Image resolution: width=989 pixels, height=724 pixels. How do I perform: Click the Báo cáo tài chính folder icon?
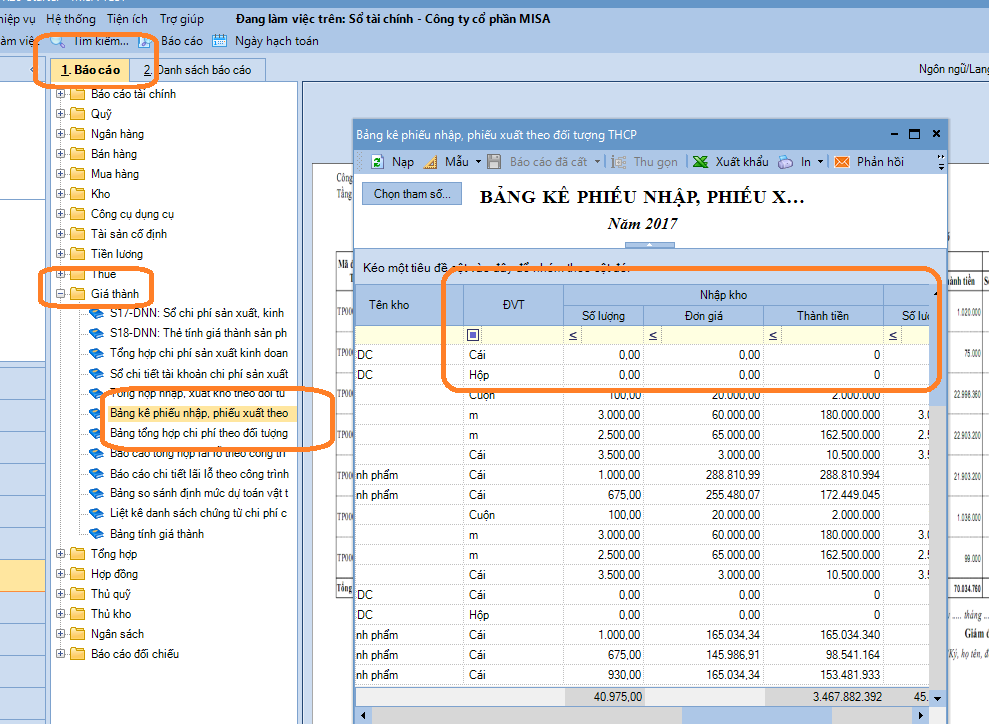pyautogui.click(x=78, y=95)
